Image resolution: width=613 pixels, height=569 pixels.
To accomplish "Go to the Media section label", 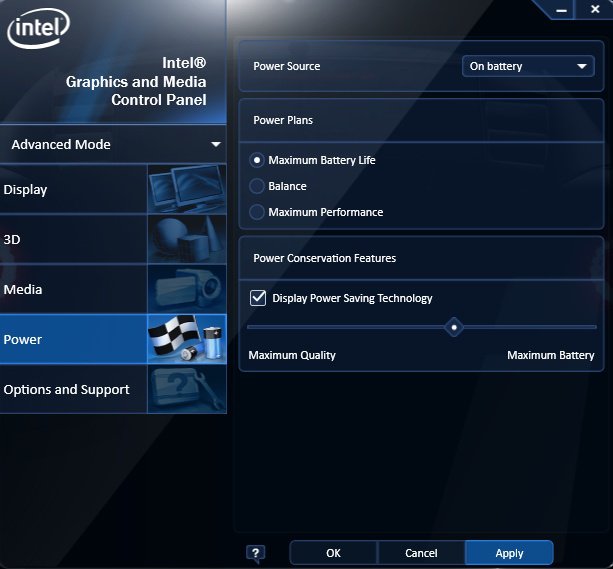I will pos(23,289).
